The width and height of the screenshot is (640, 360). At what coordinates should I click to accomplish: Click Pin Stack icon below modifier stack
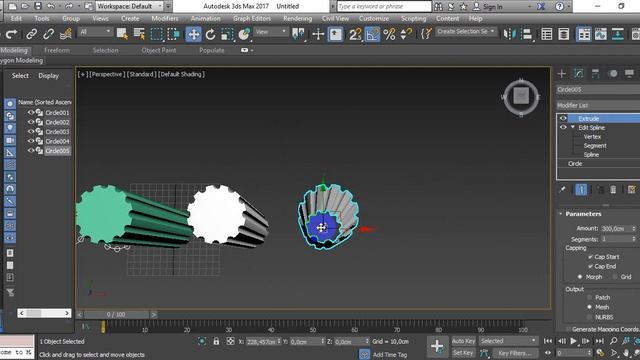pos(562,190)
